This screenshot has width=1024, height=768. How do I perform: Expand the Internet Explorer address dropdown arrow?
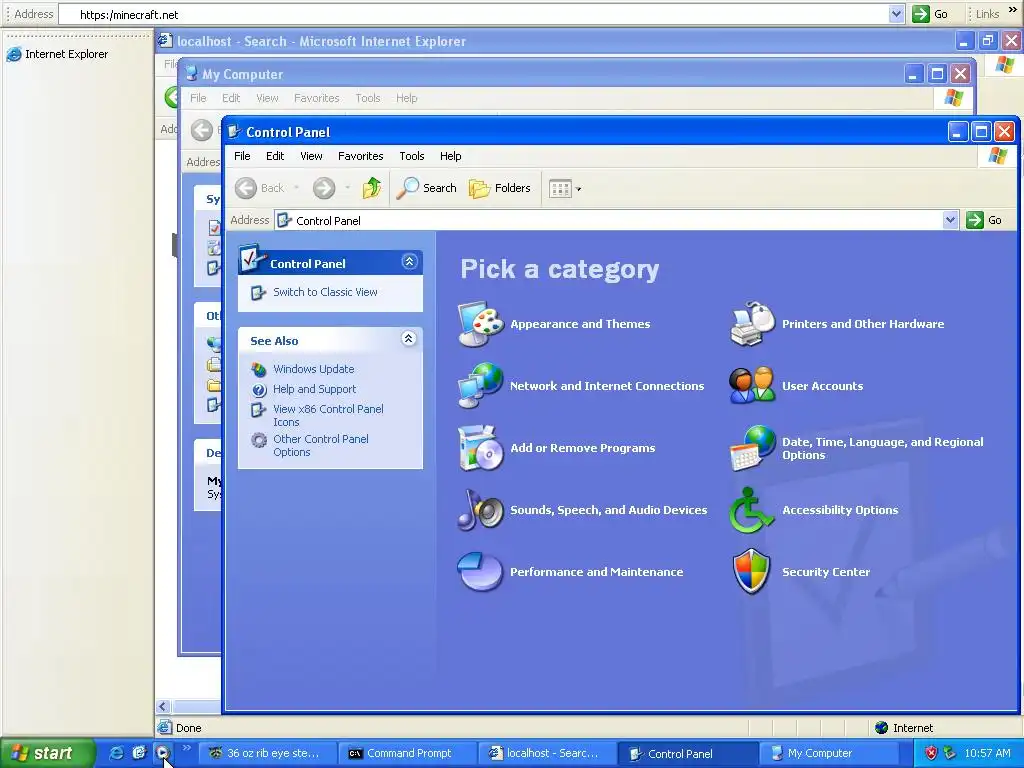(x=896, y=14)
